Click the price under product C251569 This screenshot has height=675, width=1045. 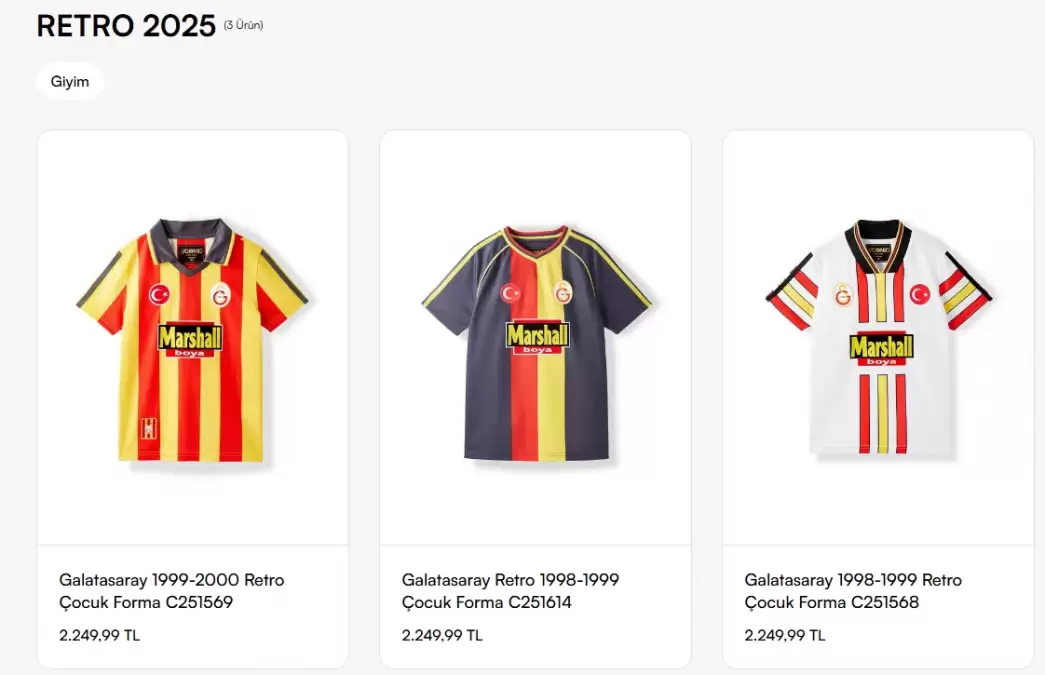click(99, 635)
